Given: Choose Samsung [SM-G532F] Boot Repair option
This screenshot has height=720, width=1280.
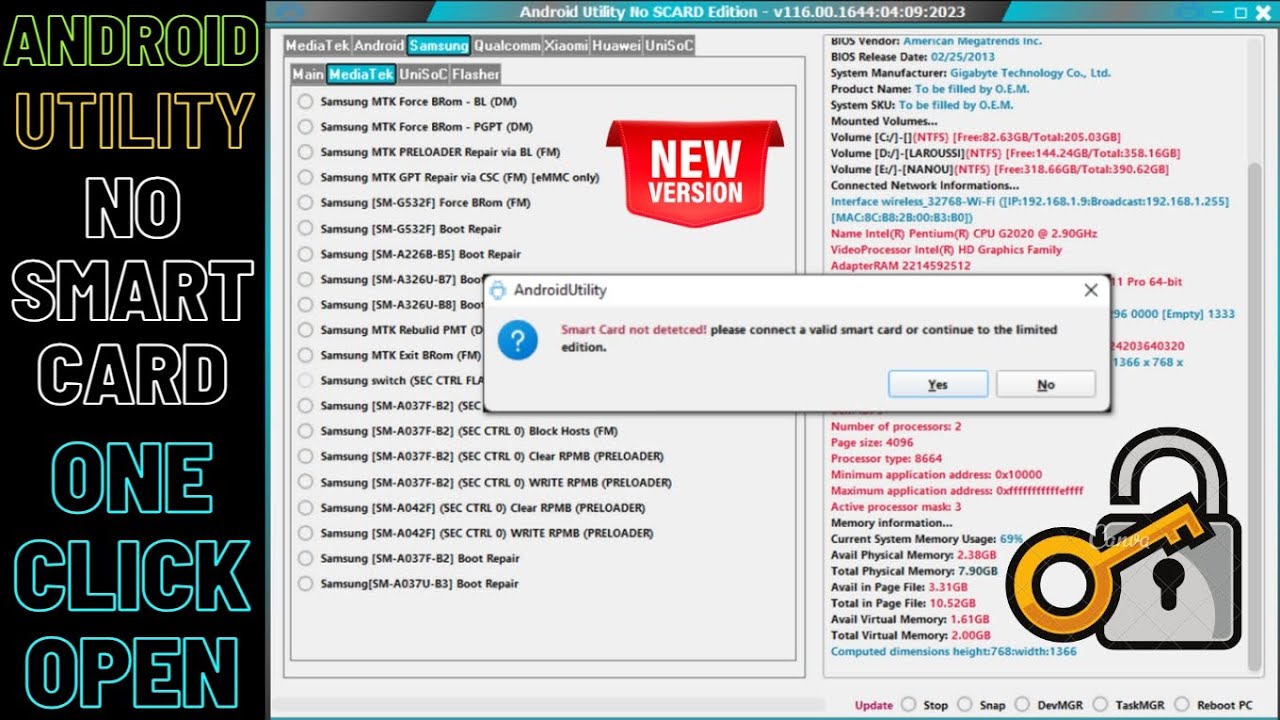Looking at the screenshot, I should 306,229.
